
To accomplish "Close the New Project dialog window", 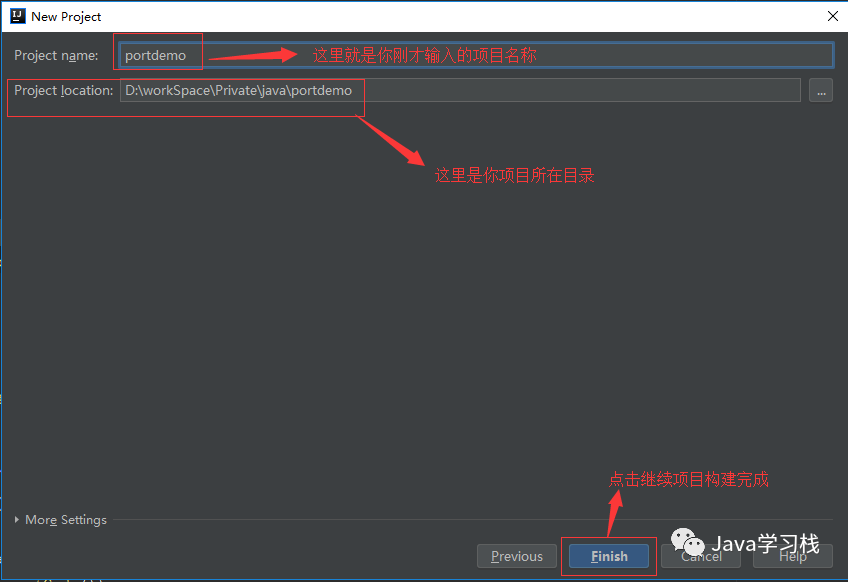I will click(833, 16).
